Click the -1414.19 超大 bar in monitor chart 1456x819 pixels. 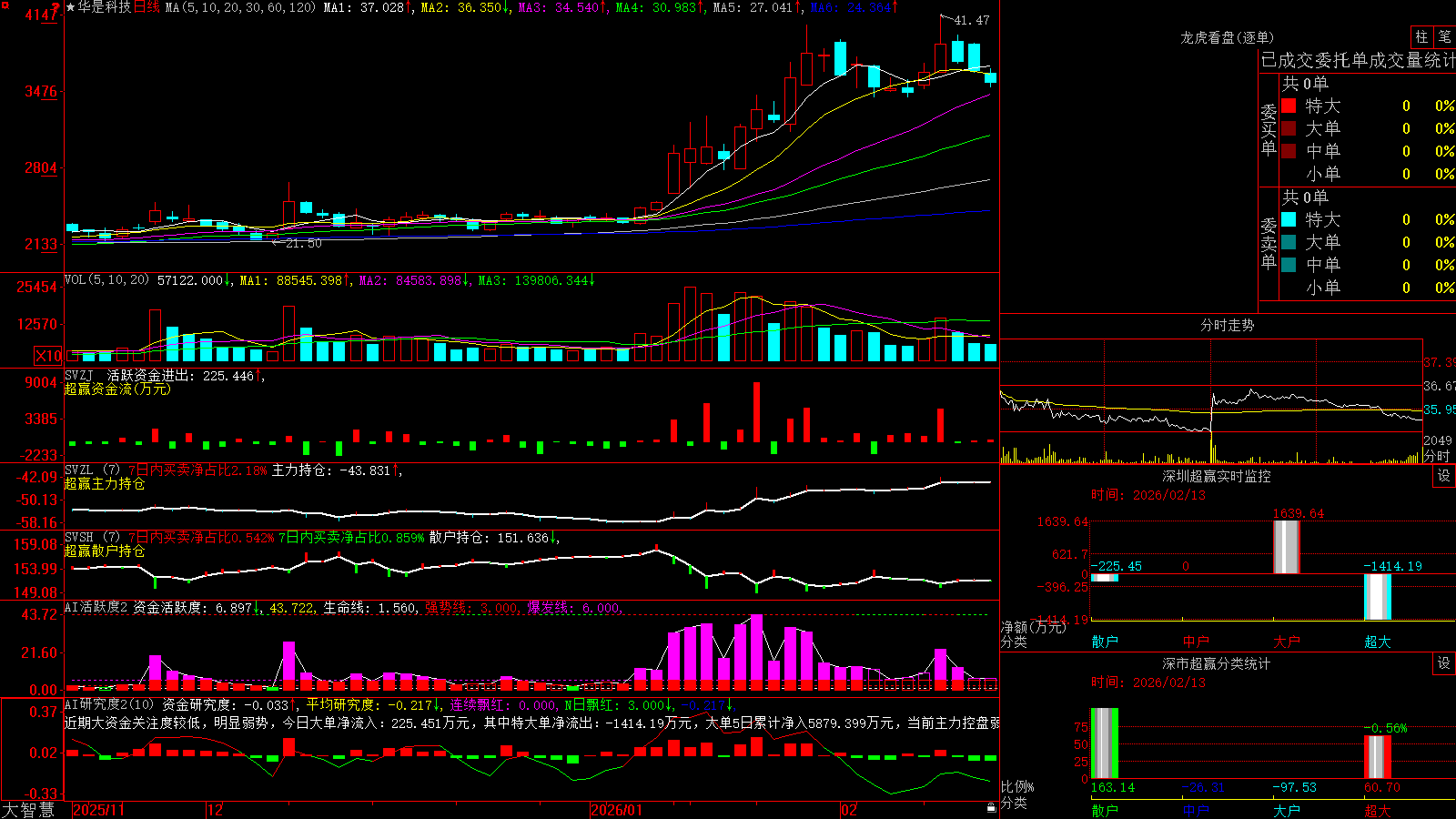point(1378,596)
